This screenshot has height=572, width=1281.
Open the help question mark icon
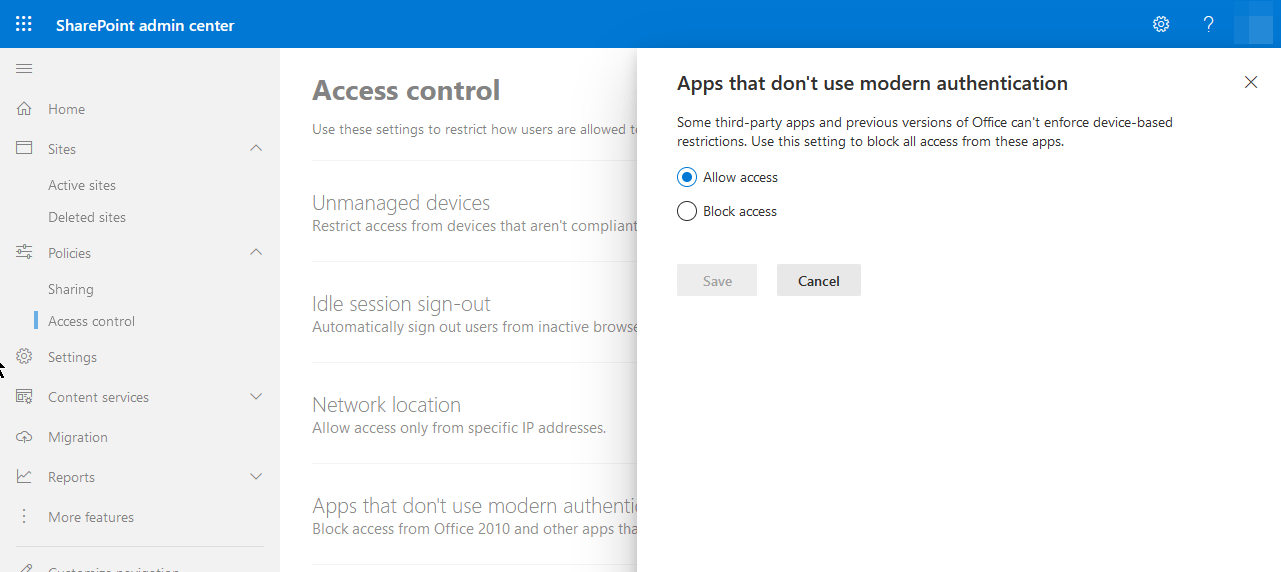tap(1209, 24)
